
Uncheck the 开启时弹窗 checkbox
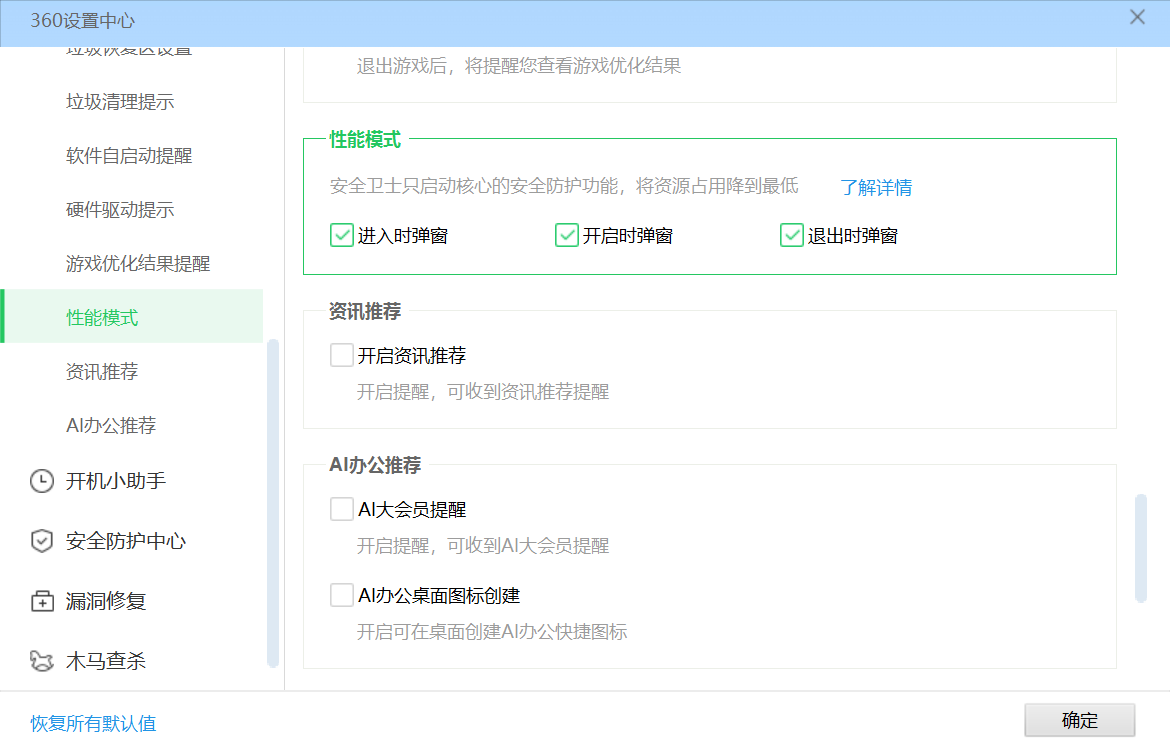567,235
